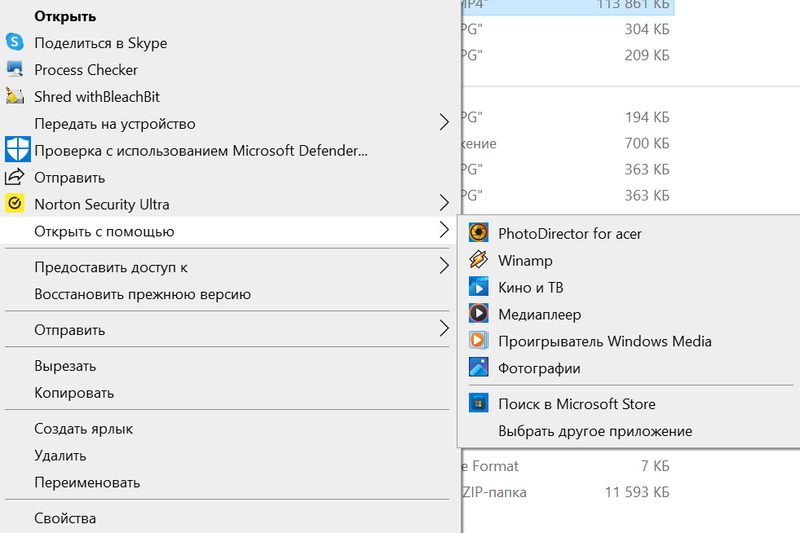Image resolution: width=800 pixels, height=533 pixels.
Task: Open with Проигрыватель Windows Media
Action: click(x=629, y=341)
